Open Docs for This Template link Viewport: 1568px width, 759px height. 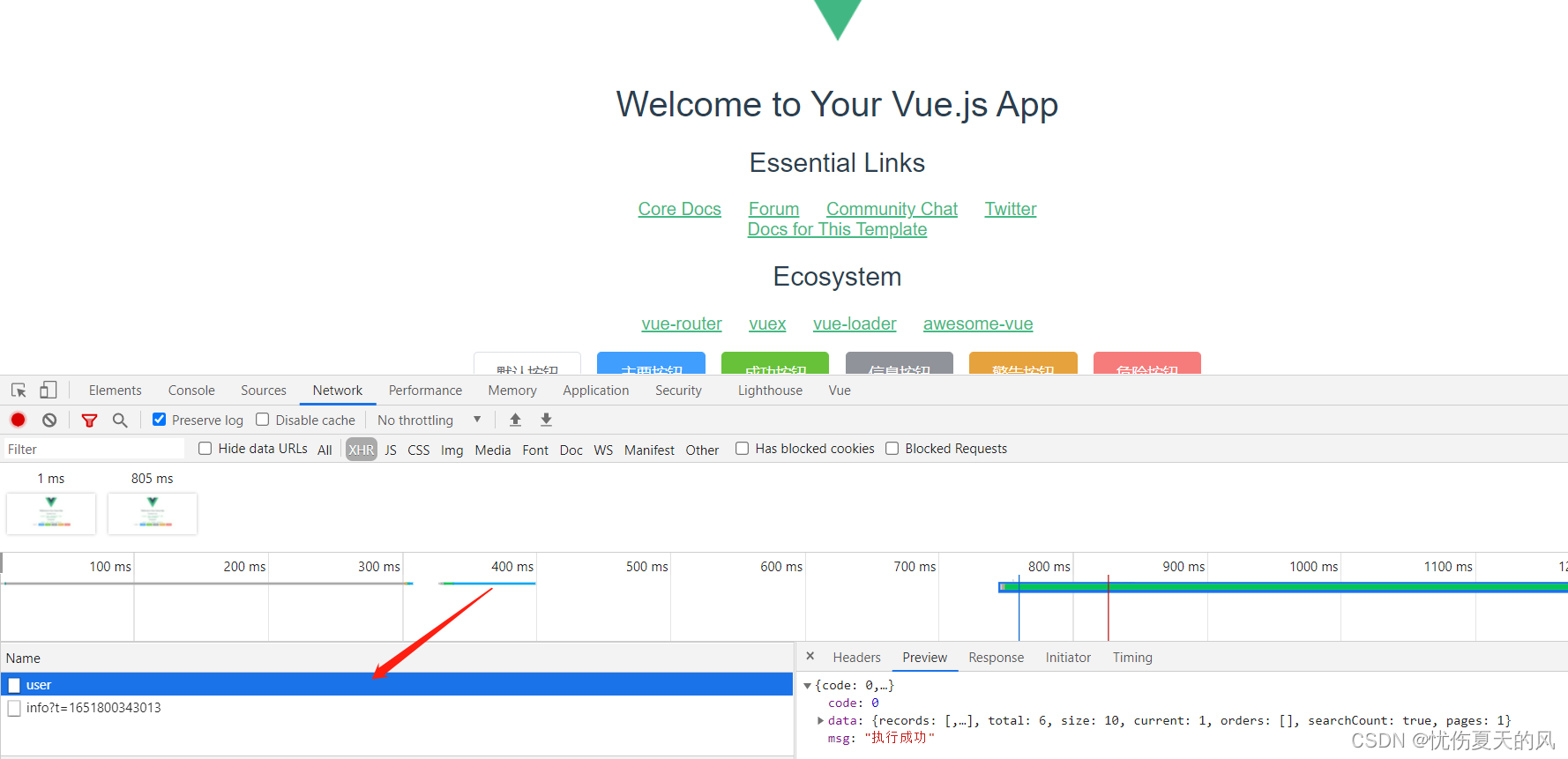point(837,229)
